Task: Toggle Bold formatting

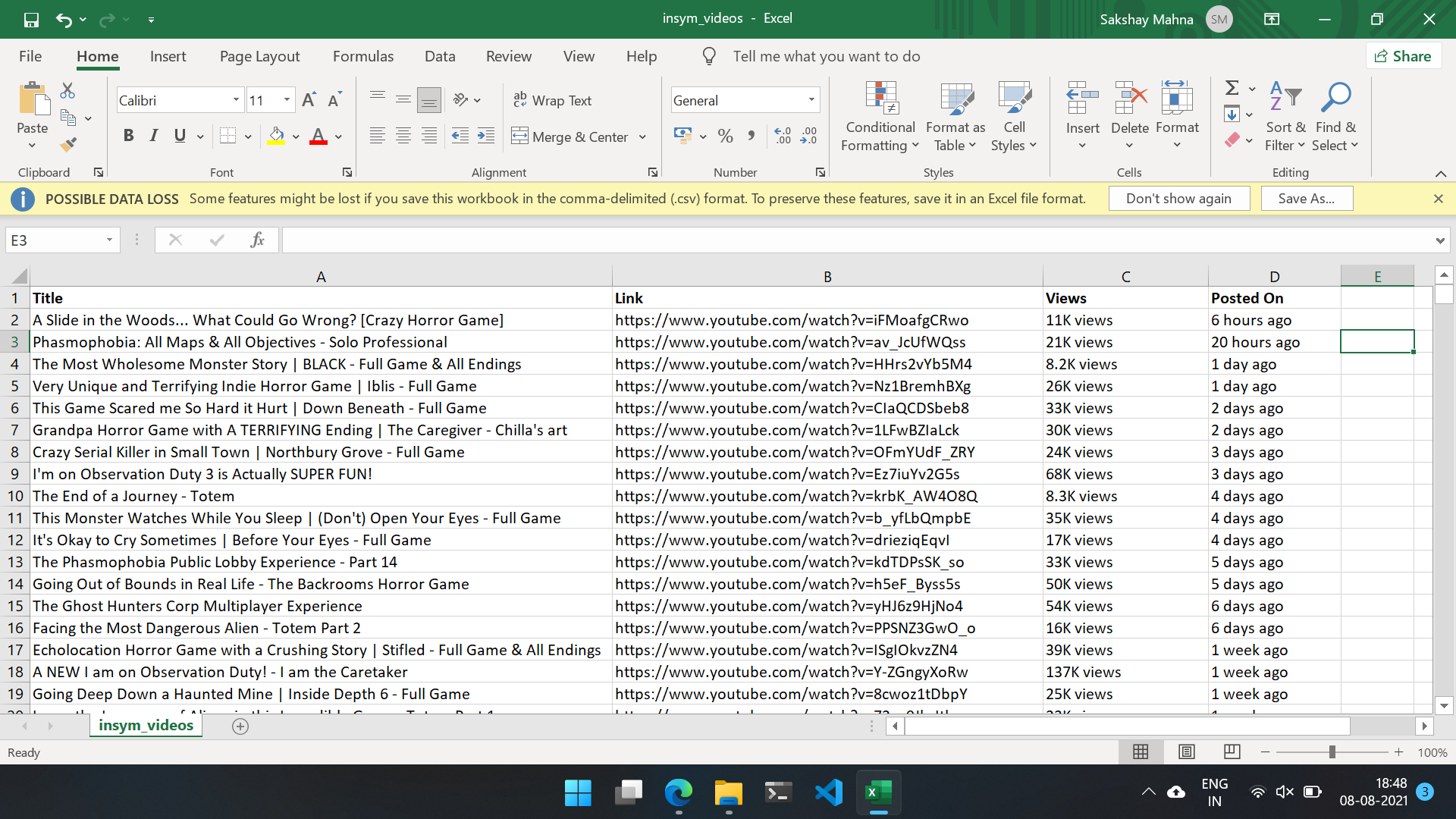Action: click(128, 136)
